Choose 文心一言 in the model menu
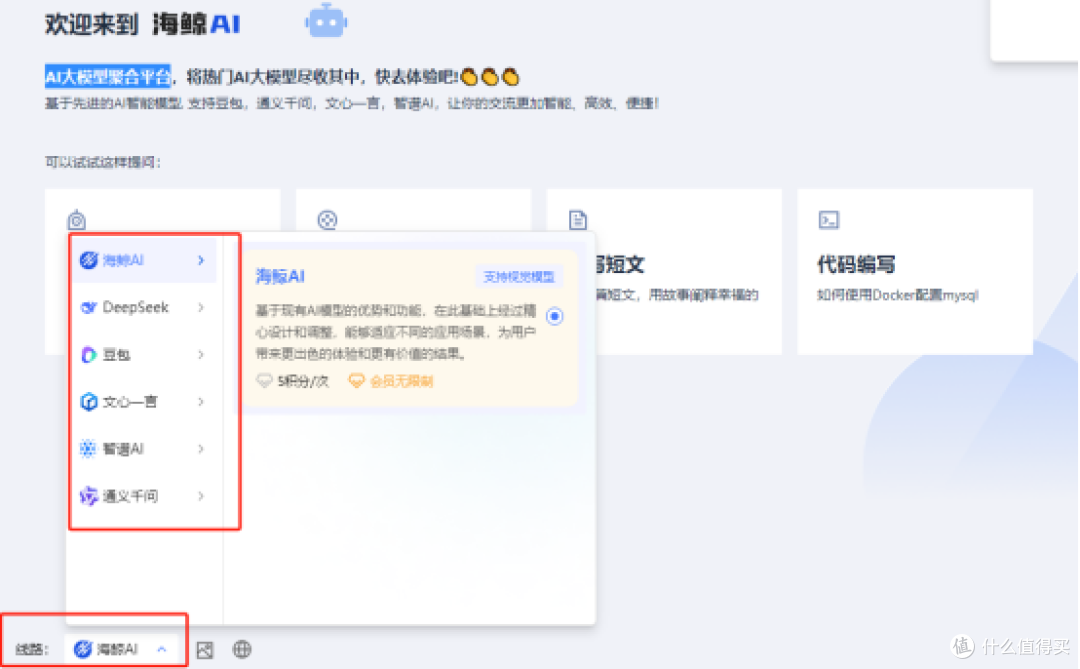Screen dimensions: 1080x669 click(x=144, y=402)
